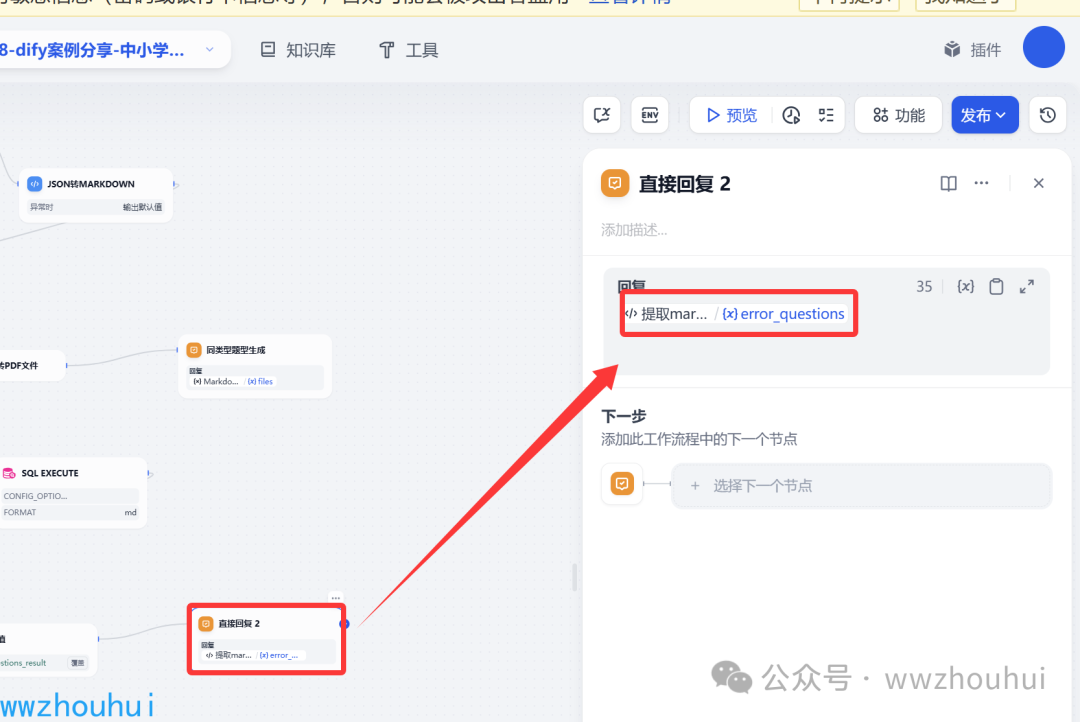The height and width of the screenshot is (722, 1080).
Task: Expand the app name dropdown chevron
Action: click(209, 50)
